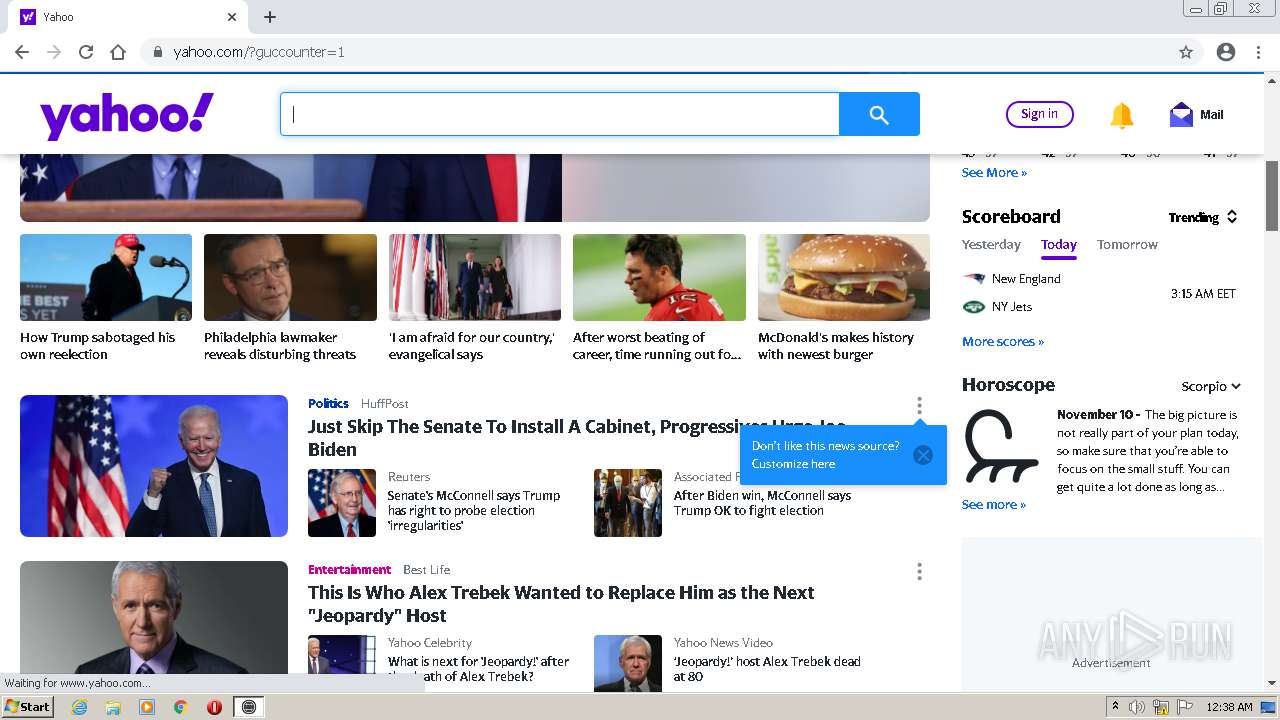The height and width of the screenshot is (720, 1280).
Task: Click the system tray volume icon
Action: [x=1137, y=707]
